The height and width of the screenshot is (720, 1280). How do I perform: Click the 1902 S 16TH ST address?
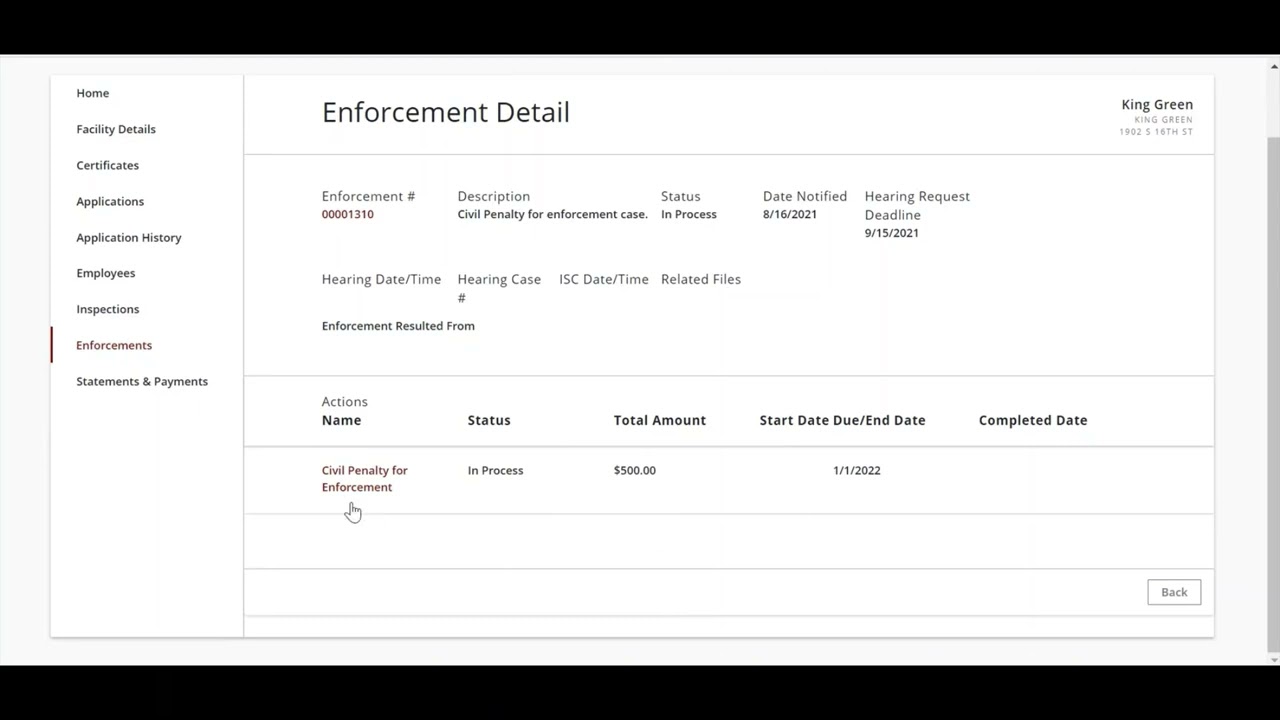pyautogui.click(x=1156, y=132)
